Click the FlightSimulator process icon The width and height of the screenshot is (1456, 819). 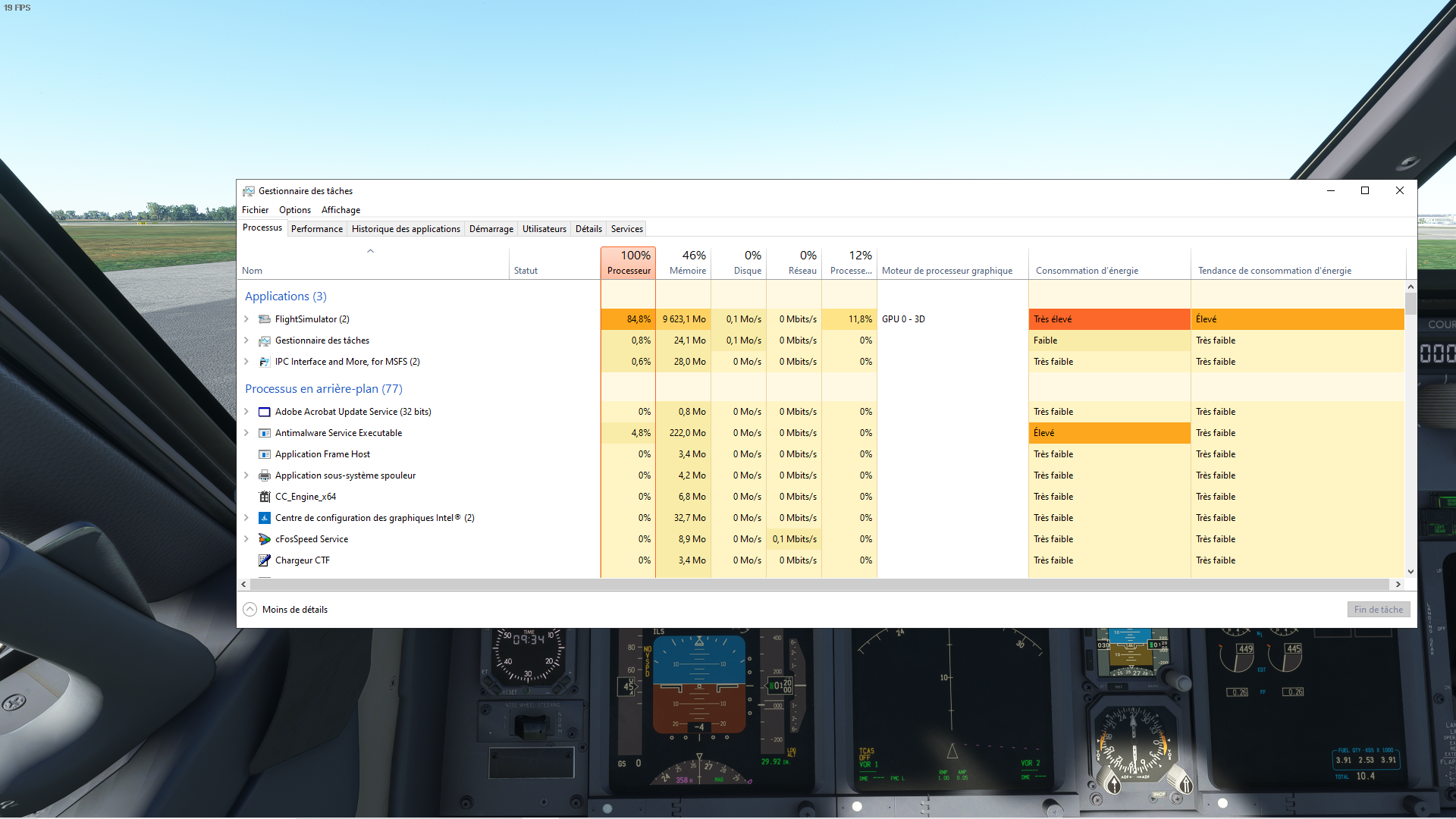coord(265,319)
